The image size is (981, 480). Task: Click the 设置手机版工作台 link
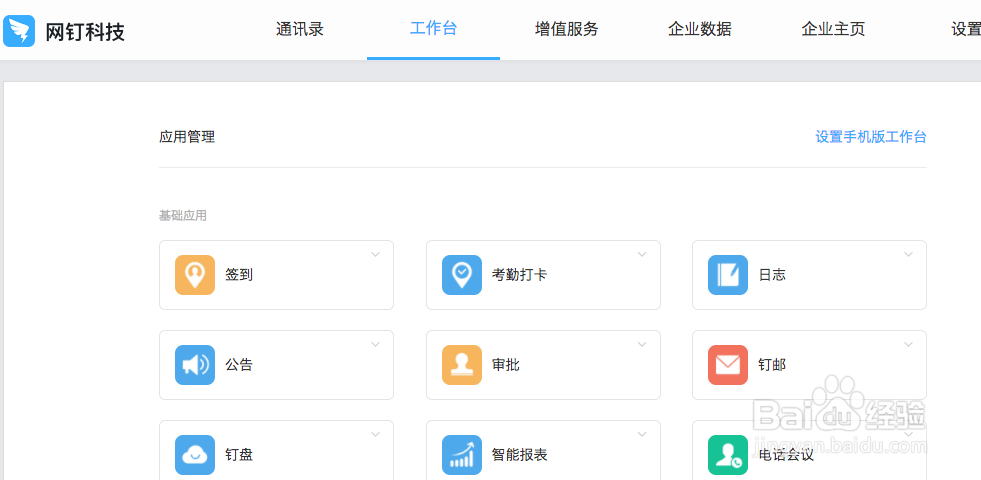(x=871, y=137)
